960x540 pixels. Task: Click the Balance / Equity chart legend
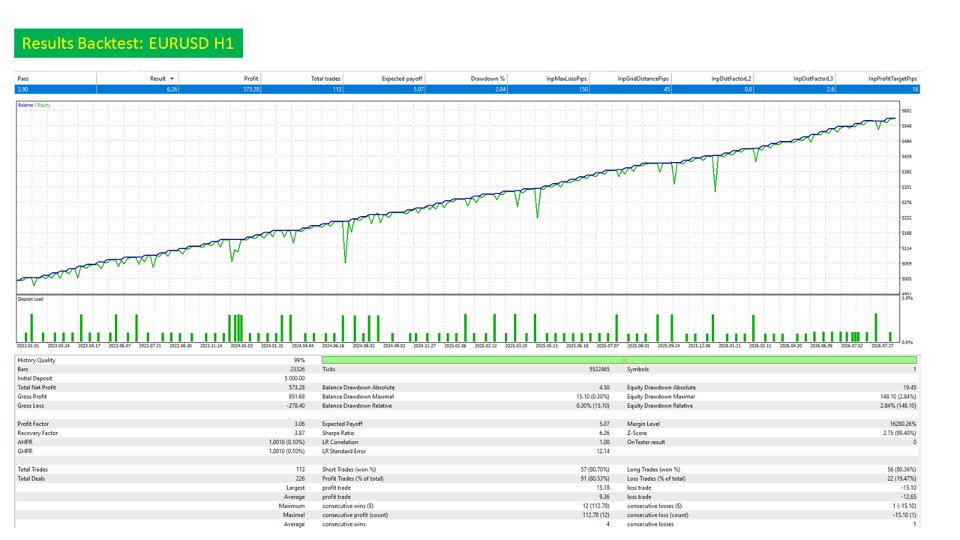tap(34, 105)
